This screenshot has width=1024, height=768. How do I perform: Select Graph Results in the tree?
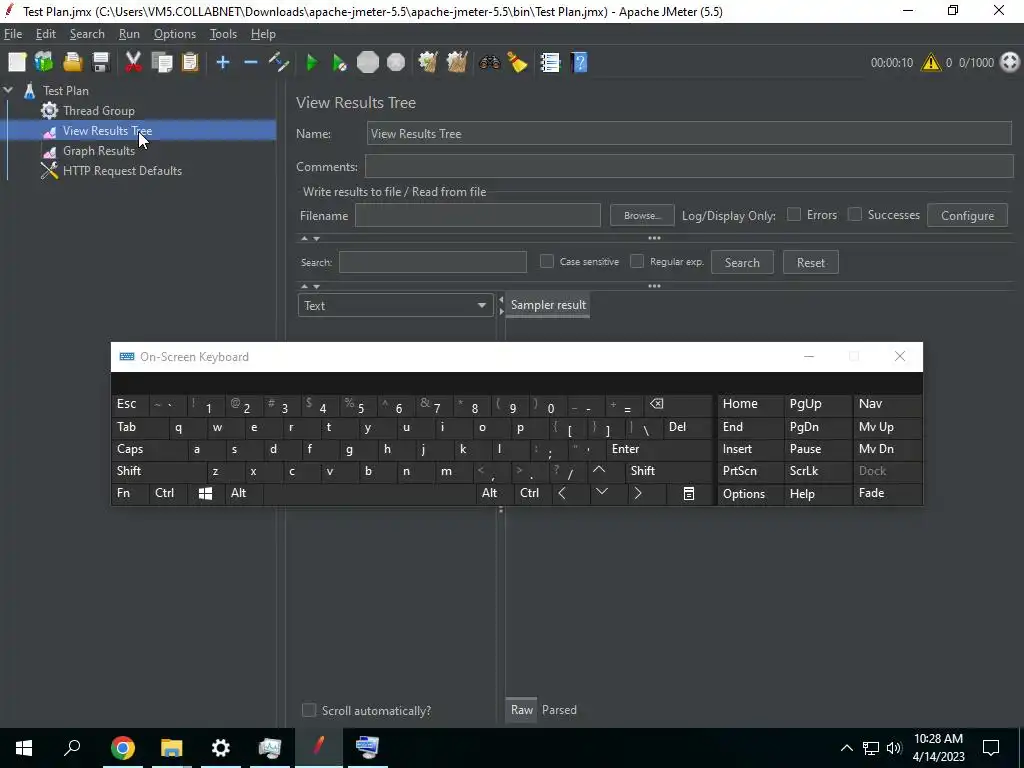tap(99, 151)
